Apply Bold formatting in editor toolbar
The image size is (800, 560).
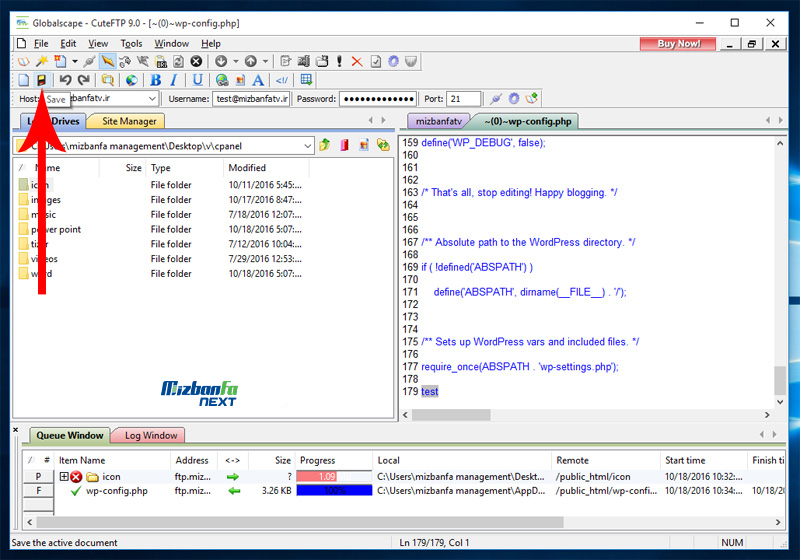(x=155, y=80)
